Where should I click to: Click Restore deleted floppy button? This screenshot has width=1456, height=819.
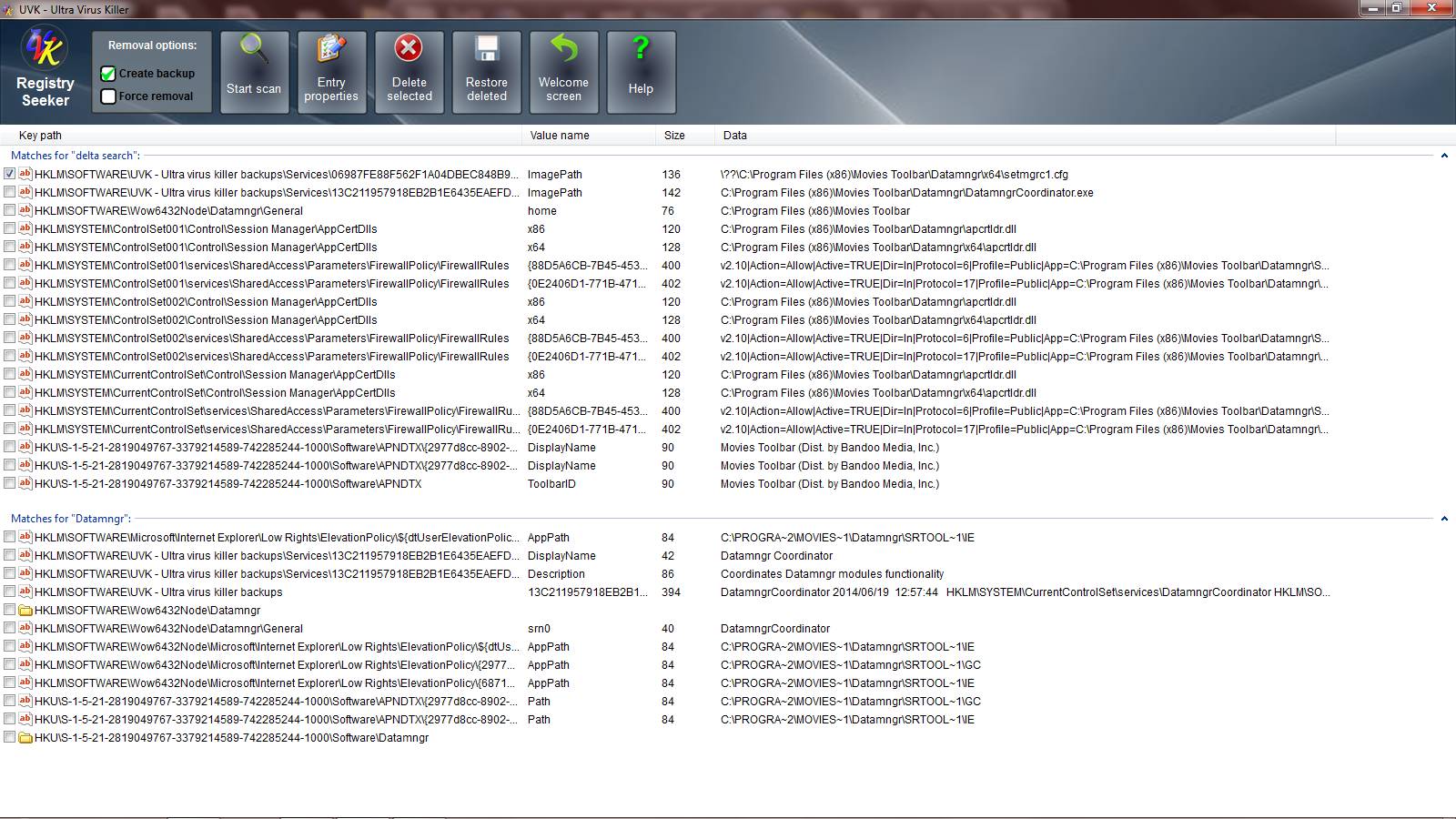point(487,72)
